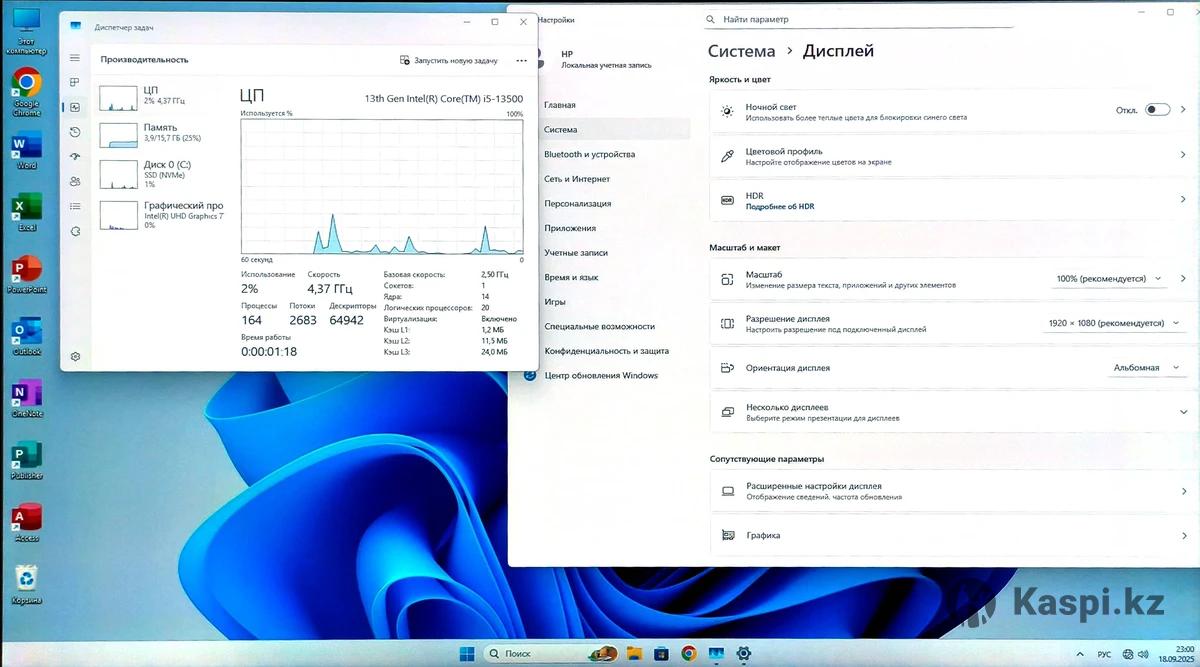Click Run new task button
The width and height of the screenshot is (1200, 667).
pos(448,60)
